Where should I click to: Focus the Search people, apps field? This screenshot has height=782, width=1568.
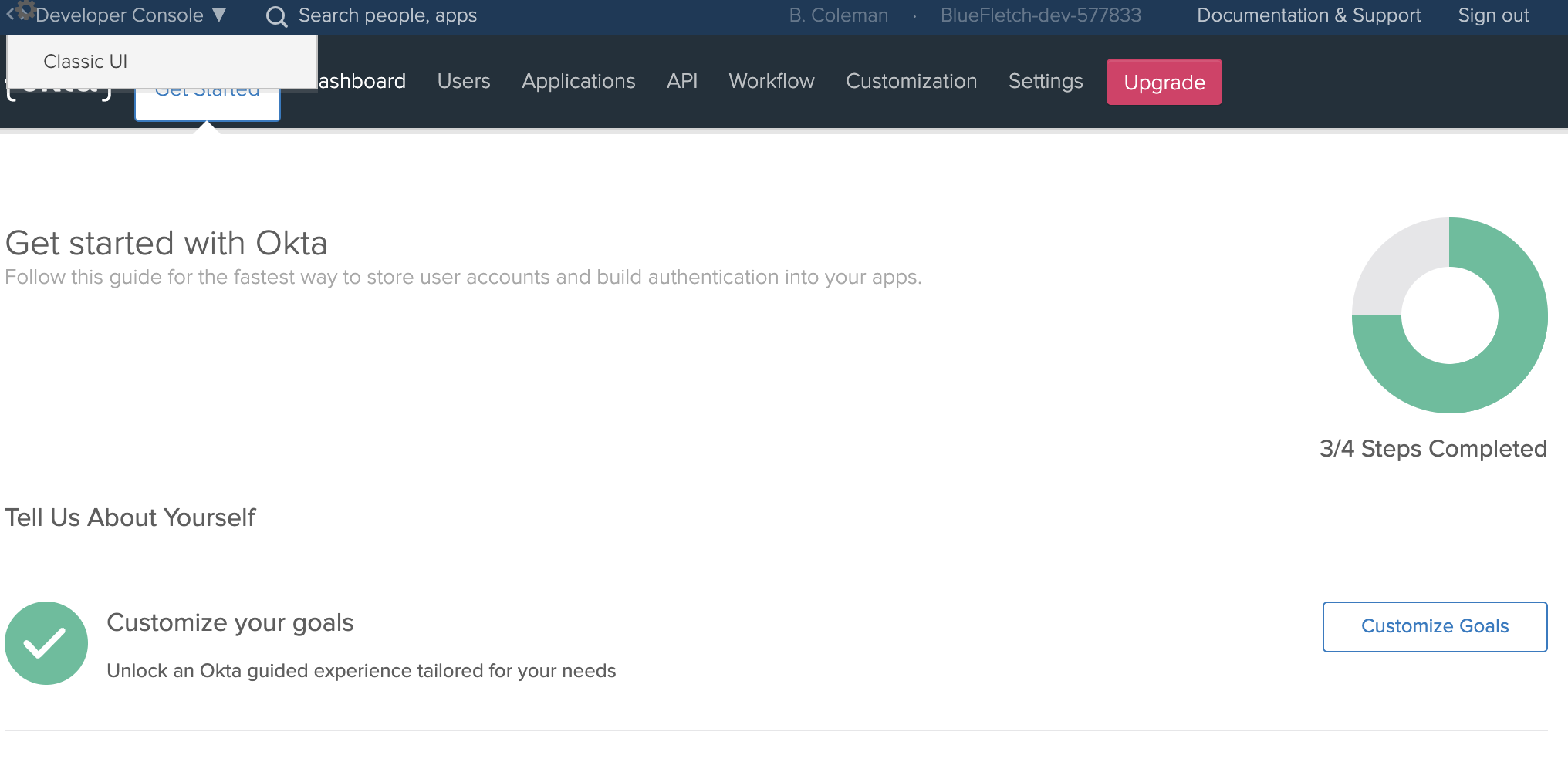(x=387, y=15)
